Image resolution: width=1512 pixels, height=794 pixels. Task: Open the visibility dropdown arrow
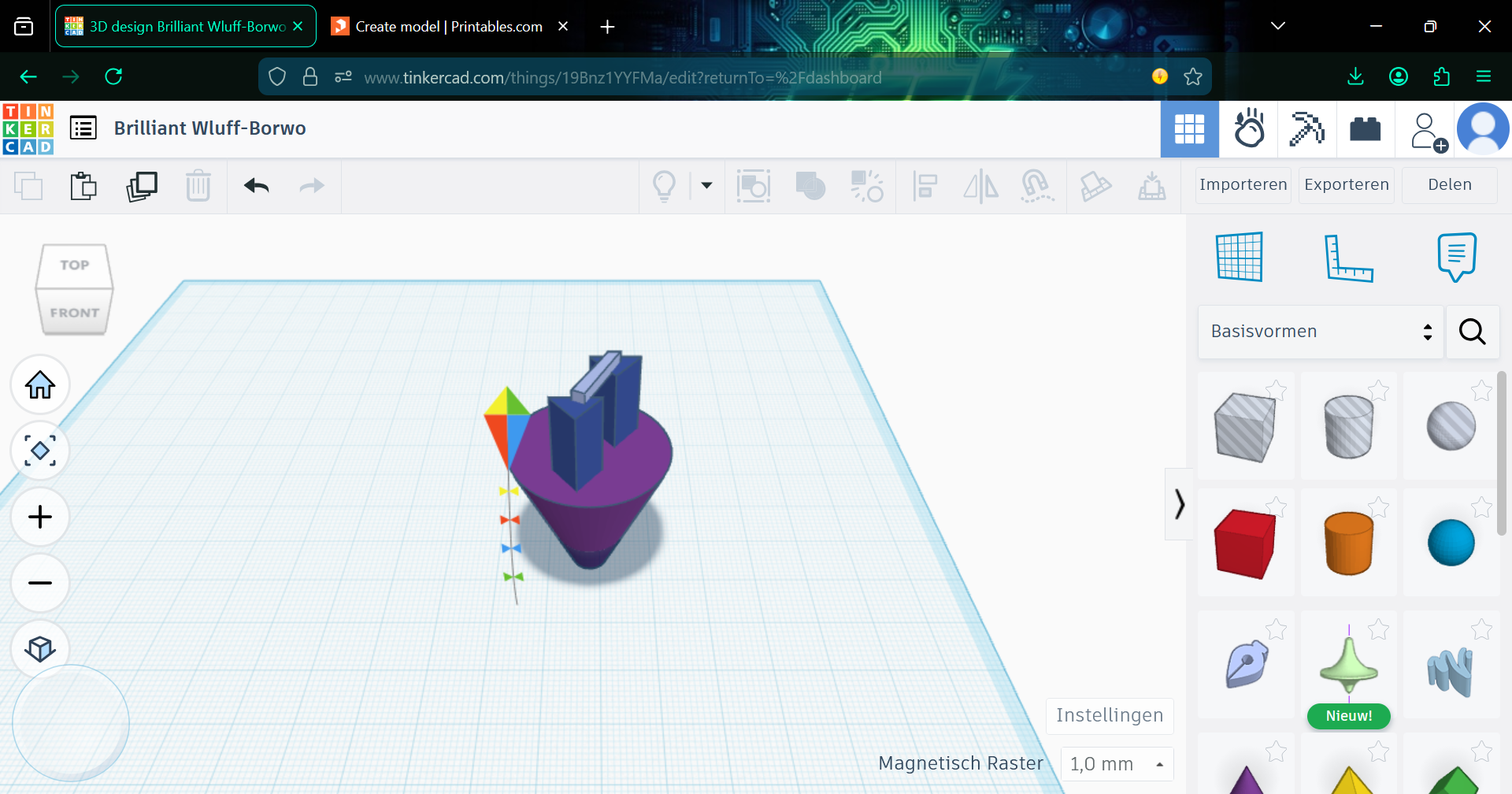(706, 186)
